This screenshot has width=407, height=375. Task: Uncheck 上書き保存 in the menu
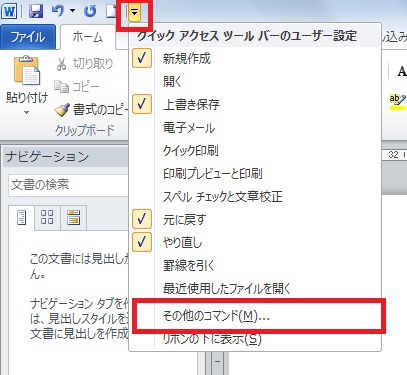click(x=255, y=104)
